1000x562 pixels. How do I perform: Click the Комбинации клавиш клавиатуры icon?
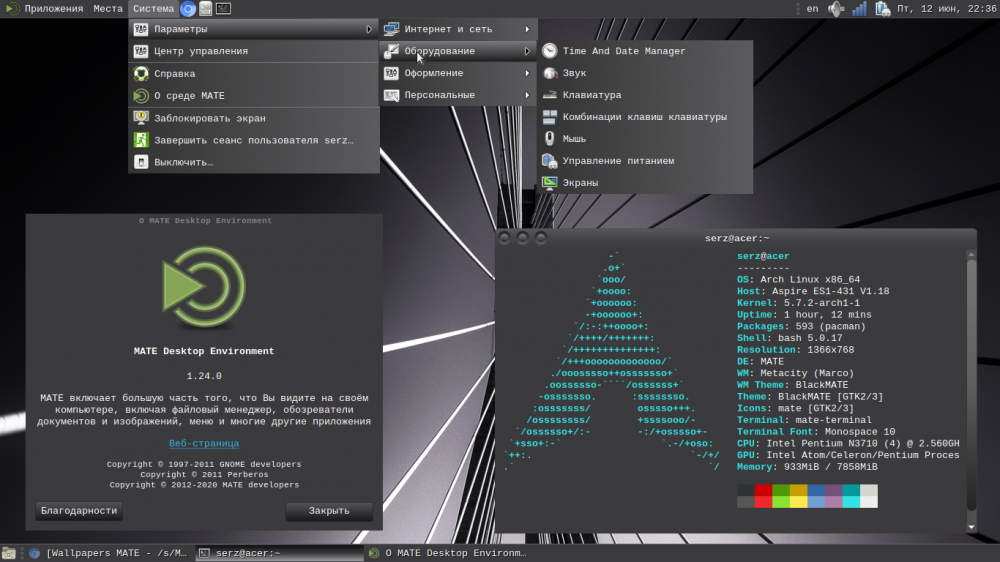point(550,117)
